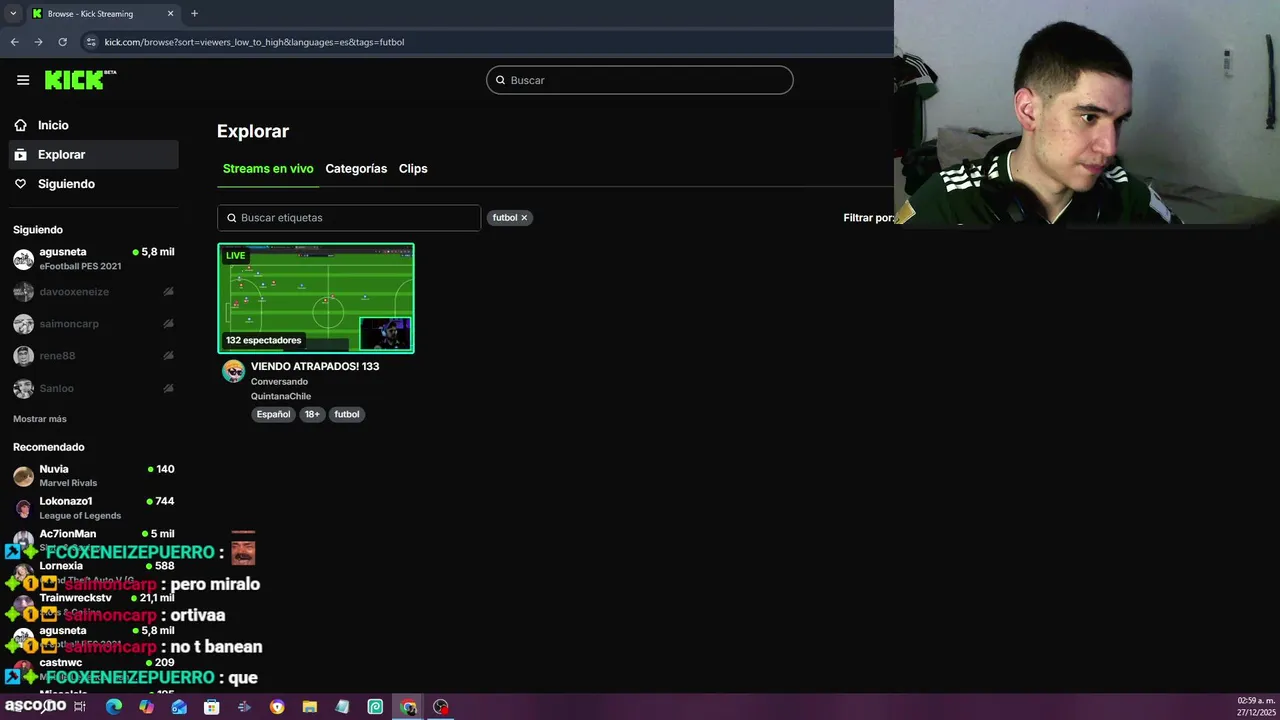Focus the Buscar search field
1280x720 pixels.
tap(640, 80)
